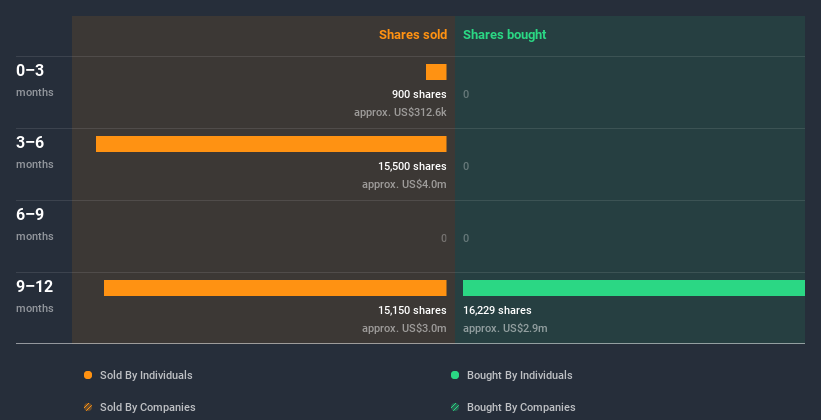
Task: Click the approx. US$2.9m value
Action: 505,328
